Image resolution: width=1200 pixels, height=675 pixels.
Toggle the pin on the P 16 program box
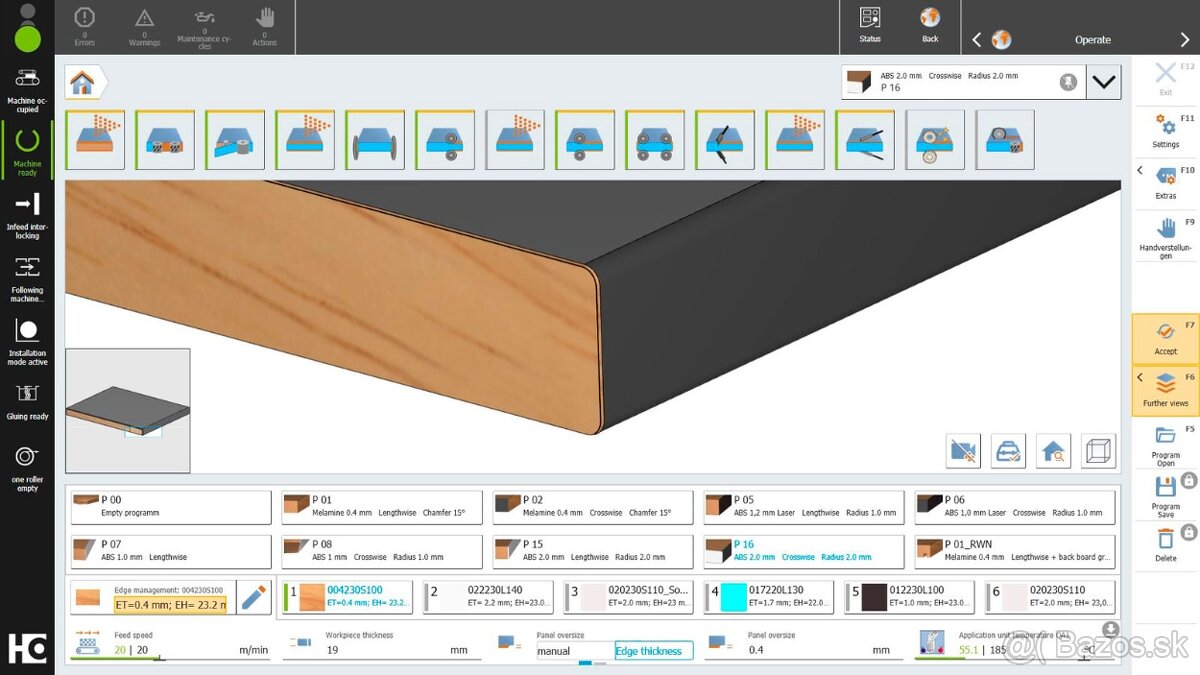[1068, 82]
